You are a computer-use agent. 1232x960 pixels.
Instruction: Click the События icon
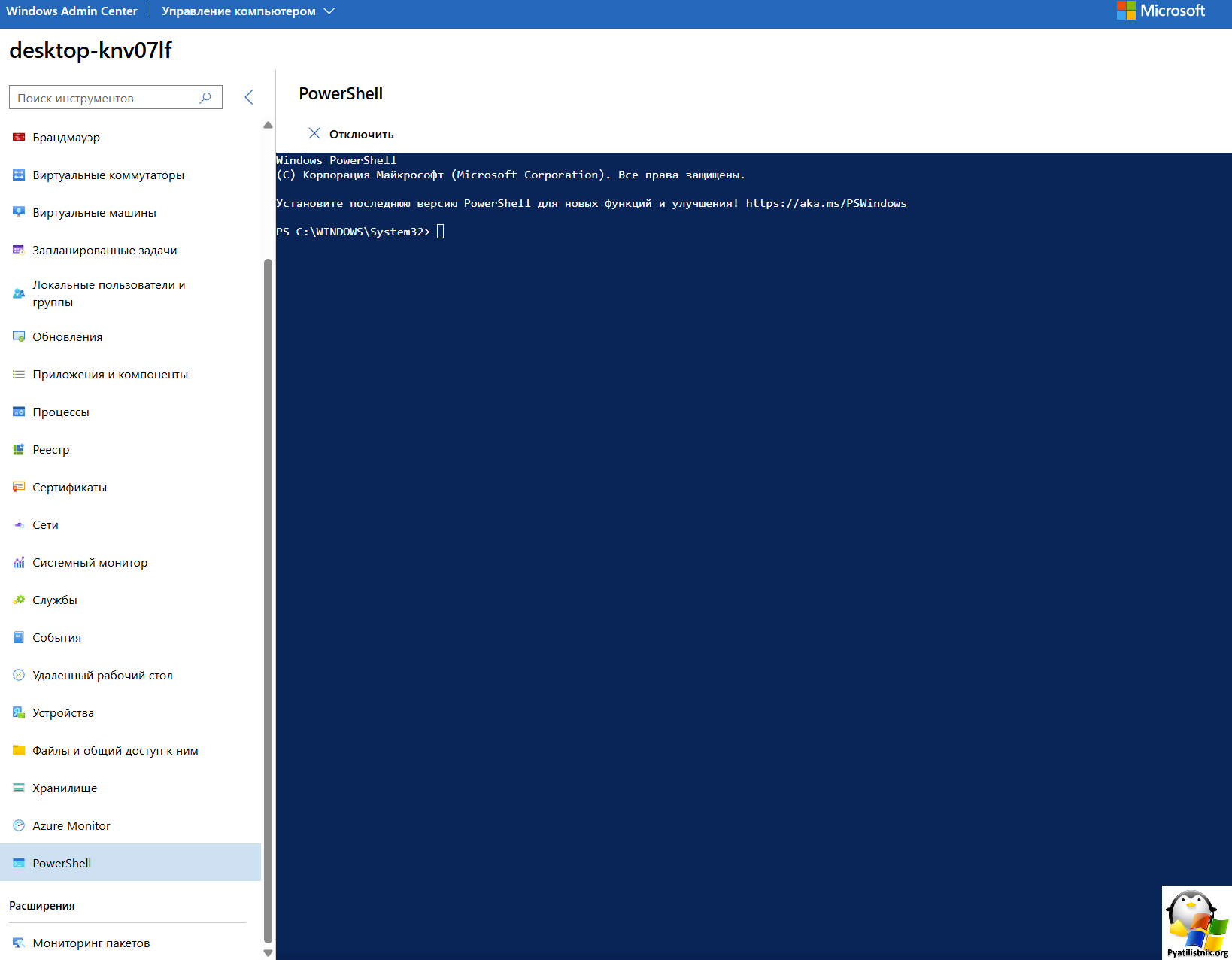19,637
